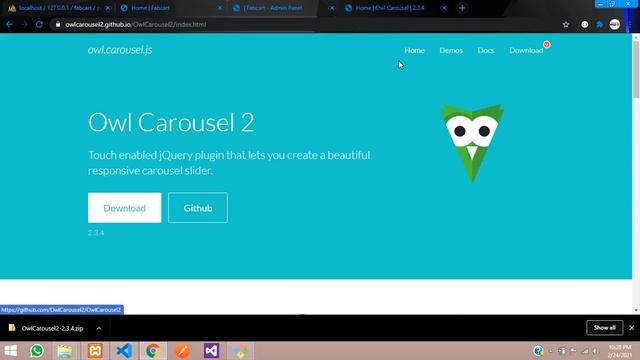
Task: Click the white Download button
Action: coord(124,208)
